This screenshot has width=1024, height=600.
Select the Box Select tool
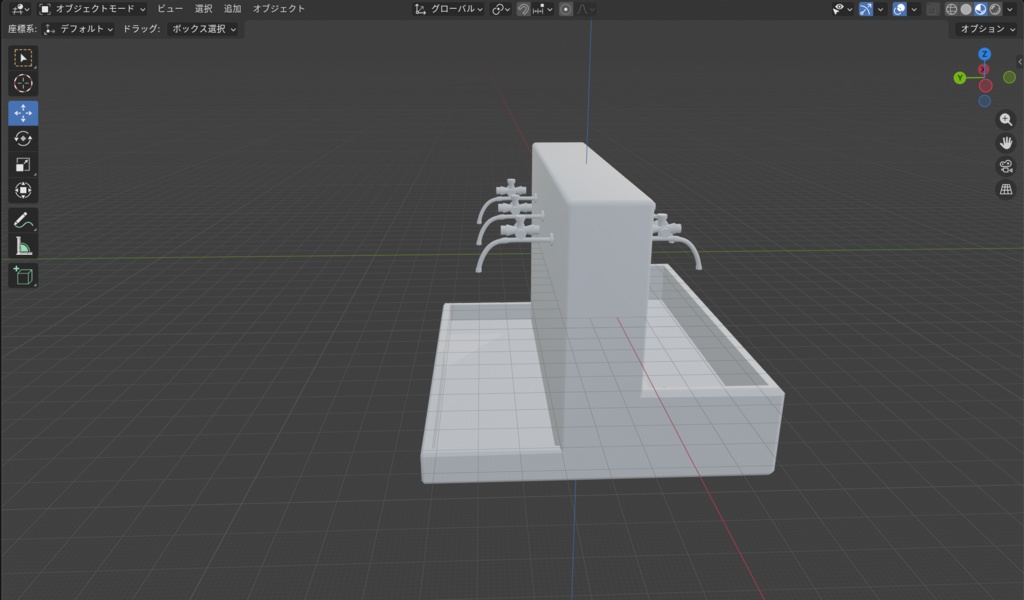pyautogui.click(x=23, y=58)
